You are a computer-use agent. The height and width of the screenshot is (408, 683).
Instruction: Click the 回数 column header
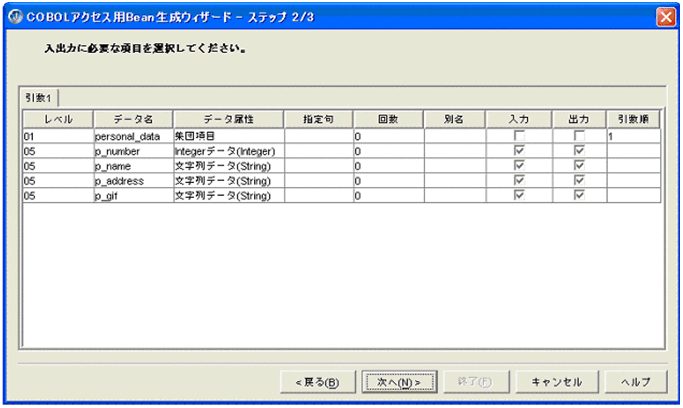pos(388,119)
